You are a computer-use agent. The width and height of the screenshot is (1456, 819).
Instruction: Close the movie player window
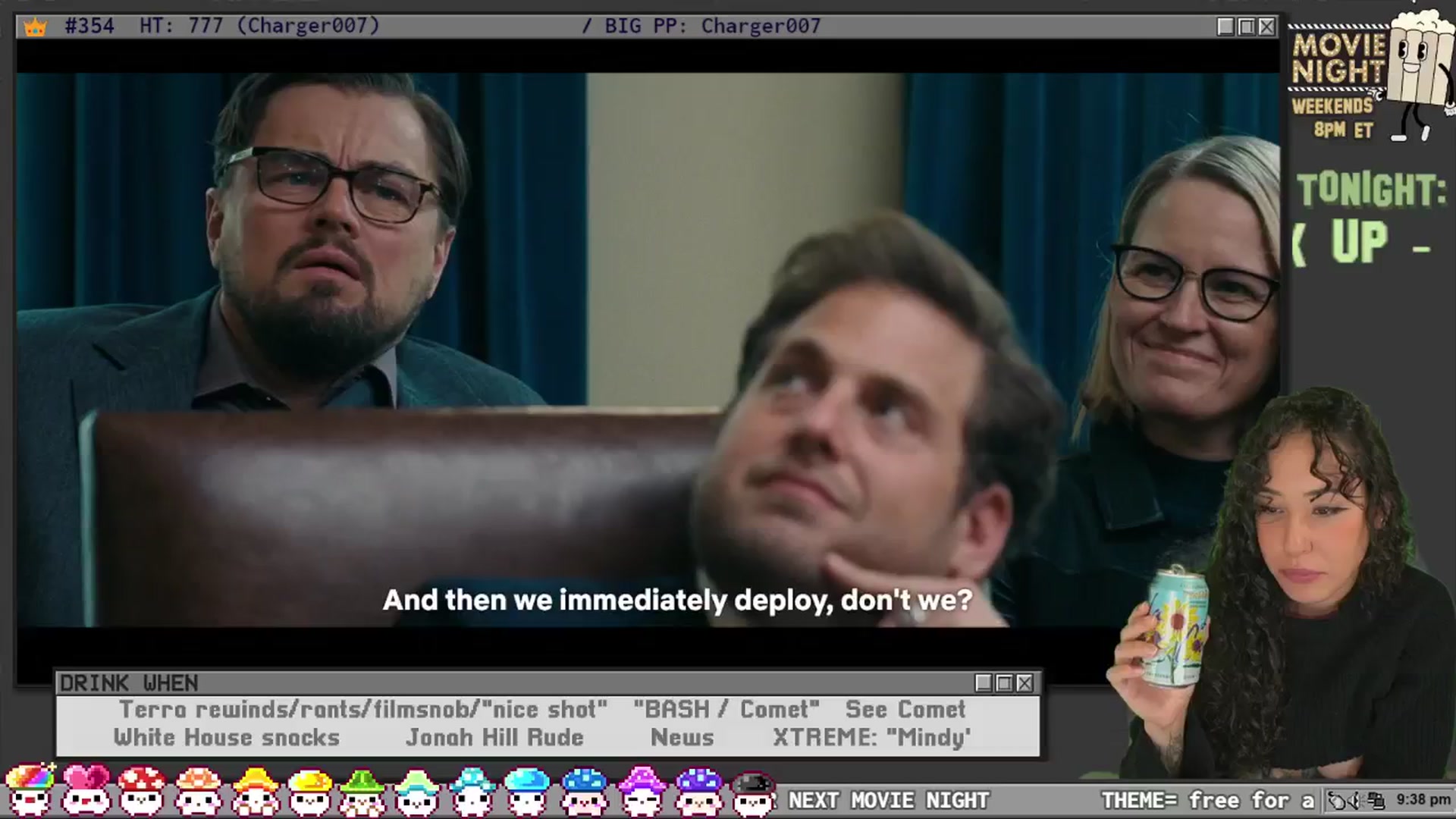[x=1266, y=27]
